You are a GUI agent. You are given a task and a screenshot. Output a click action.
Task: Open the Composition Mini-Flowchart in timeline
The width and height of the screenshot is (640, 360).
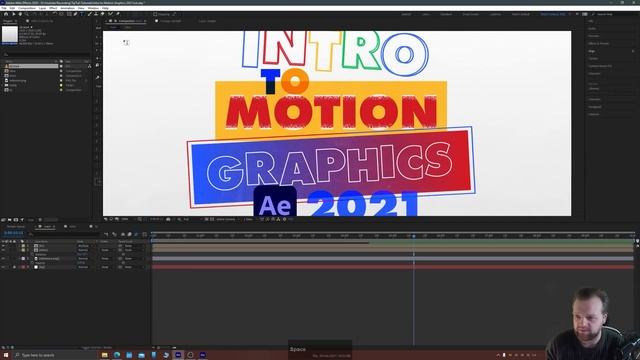pos(107,234)
